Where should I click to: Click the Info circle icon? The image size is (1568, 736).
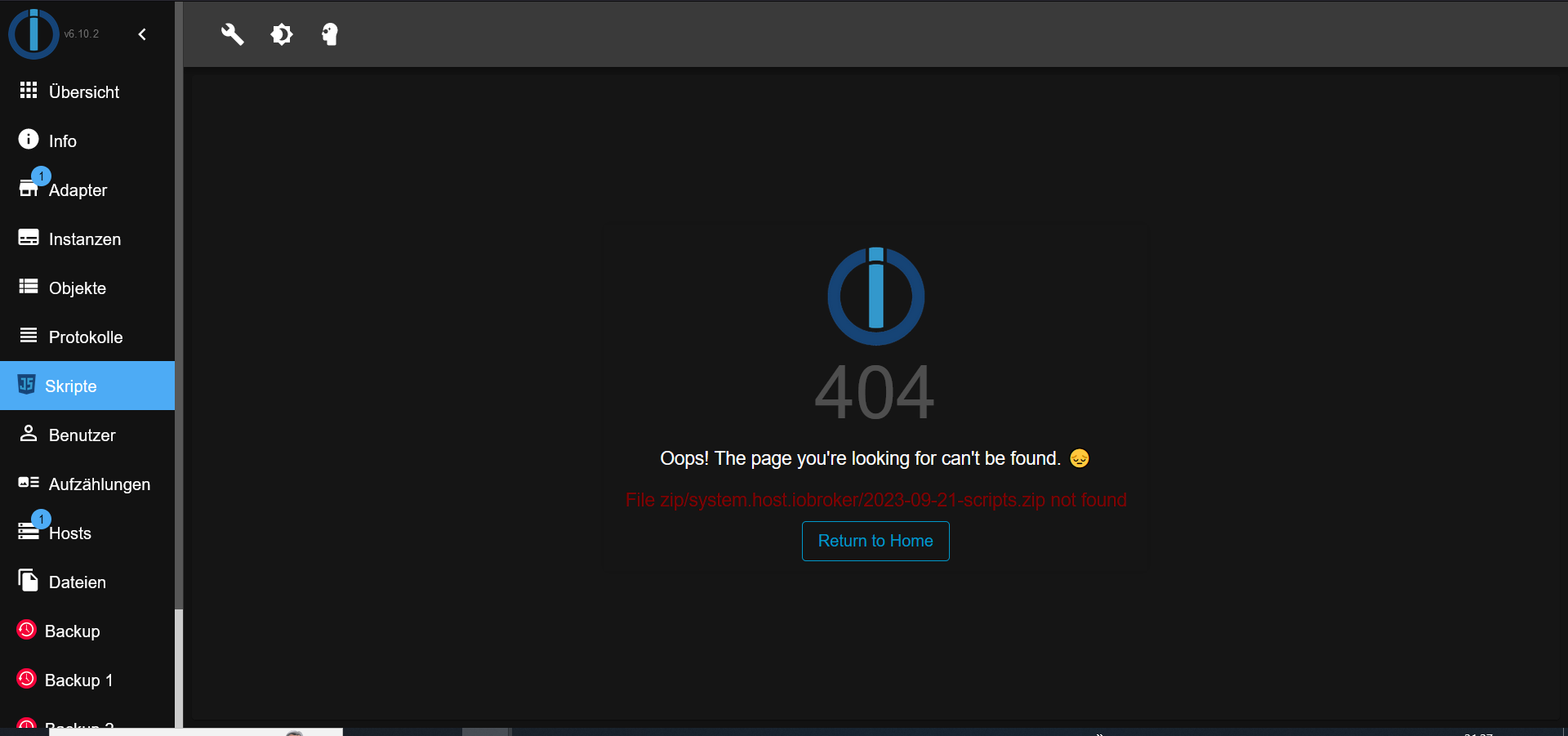coord(29,139)
